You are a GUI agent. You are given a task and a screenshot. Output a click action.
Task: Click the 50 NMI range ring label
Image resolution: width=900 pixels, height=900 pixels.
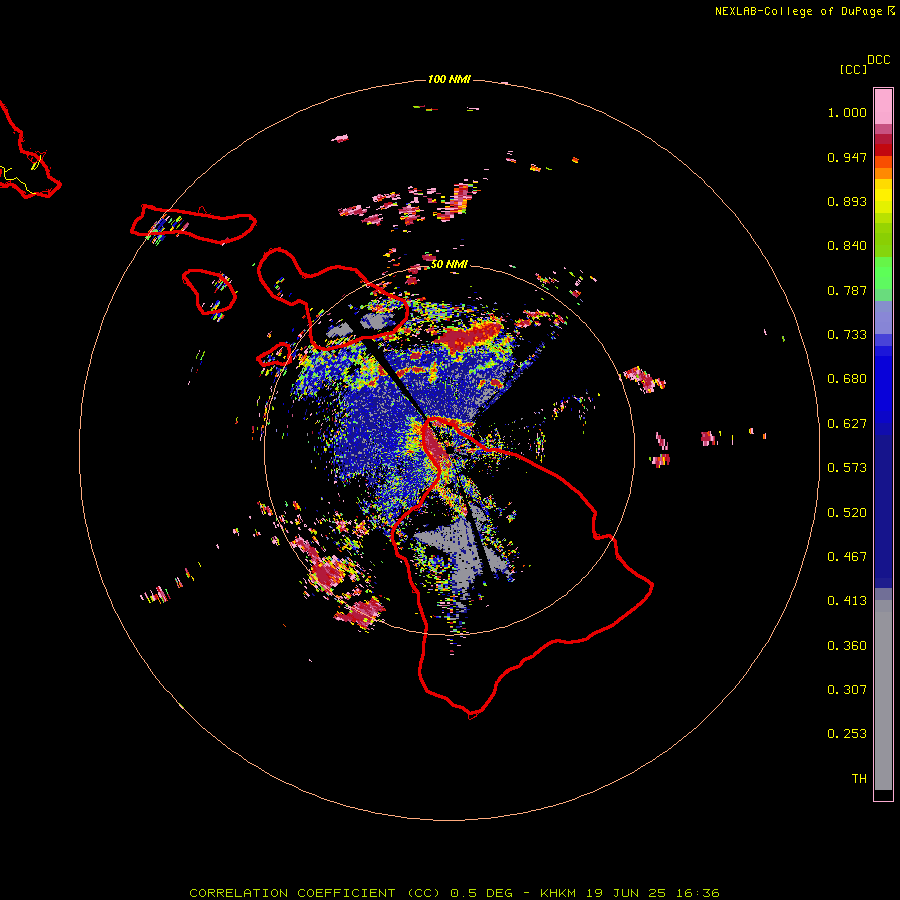point(449,264)
